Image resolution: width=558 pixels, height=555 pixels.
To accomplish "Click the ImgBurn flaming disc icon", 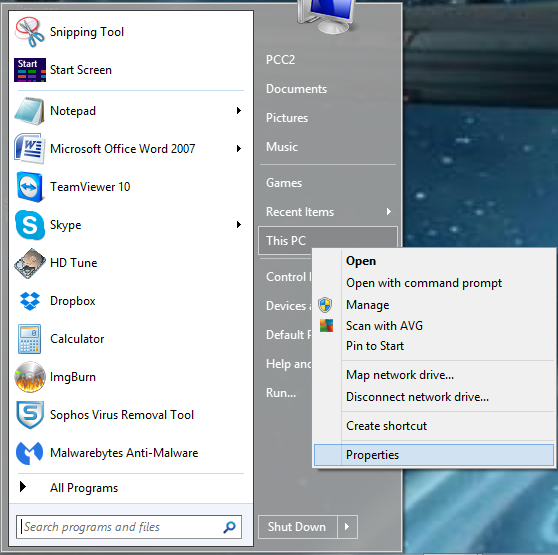I will click(x=30, y=377).
